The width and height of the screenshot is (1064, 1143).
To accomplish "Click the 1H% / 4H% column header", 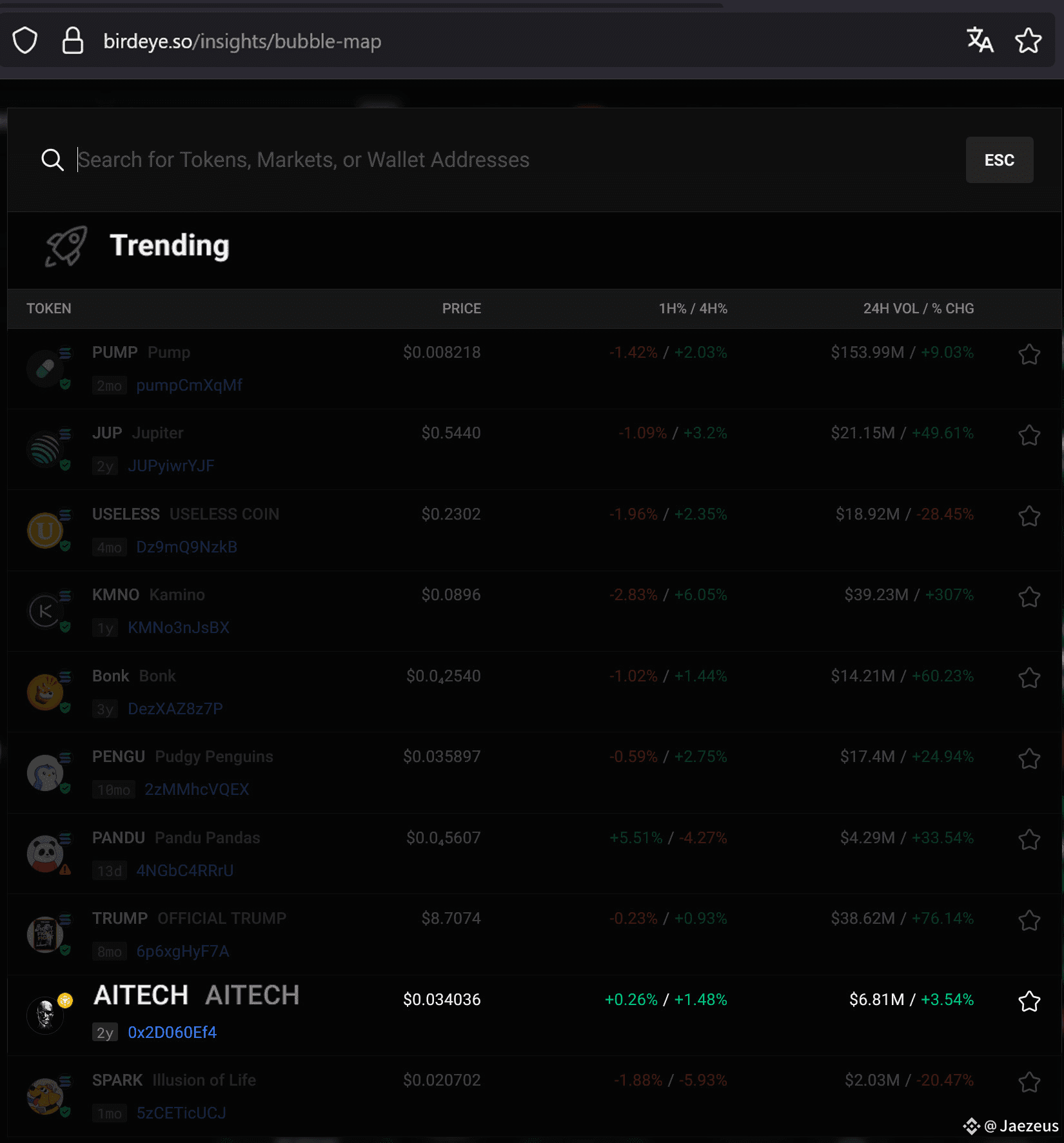I will tap(693, 309).
